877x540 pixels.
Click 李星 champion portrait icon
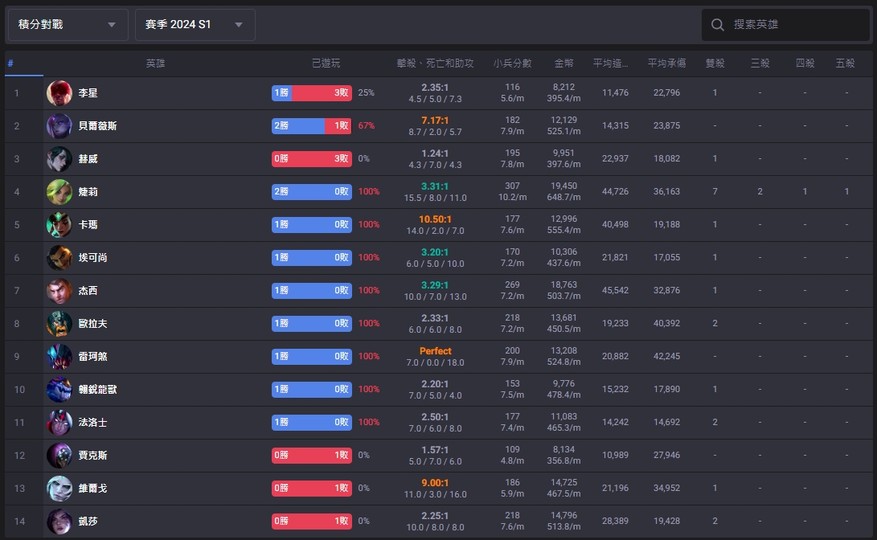59,93
